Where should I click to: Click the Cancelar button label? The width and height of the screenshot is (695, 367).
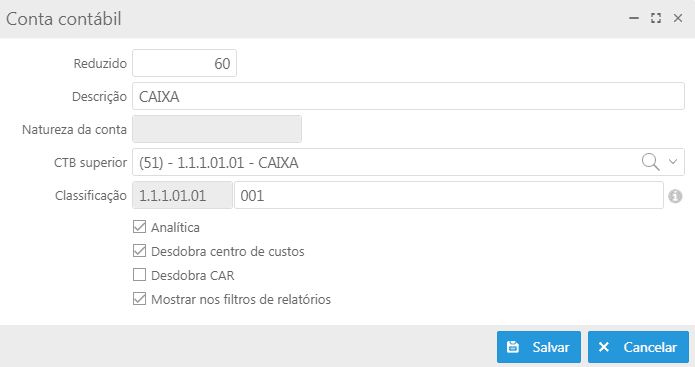(x=650, y=347)
